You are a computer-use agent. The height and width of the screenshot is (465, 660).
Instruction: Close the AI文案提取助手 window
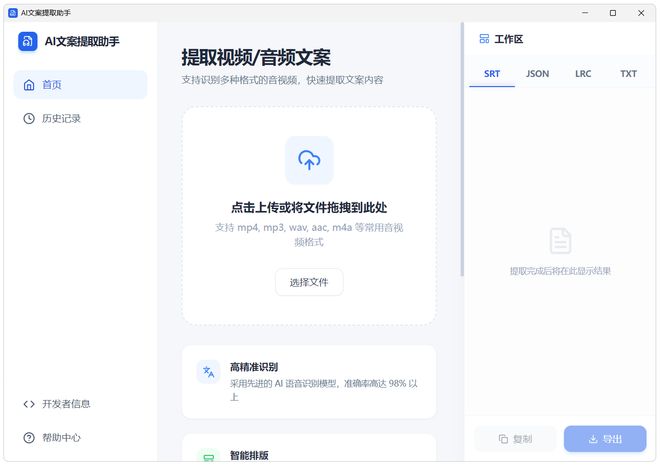[x=641, y=13]
